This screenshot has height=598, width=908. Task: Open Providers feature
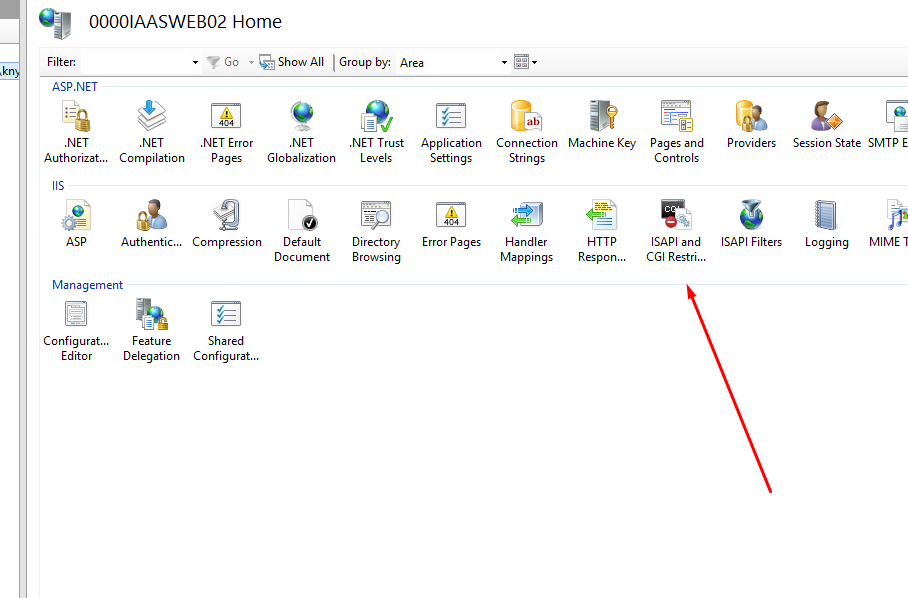(751, 125)
